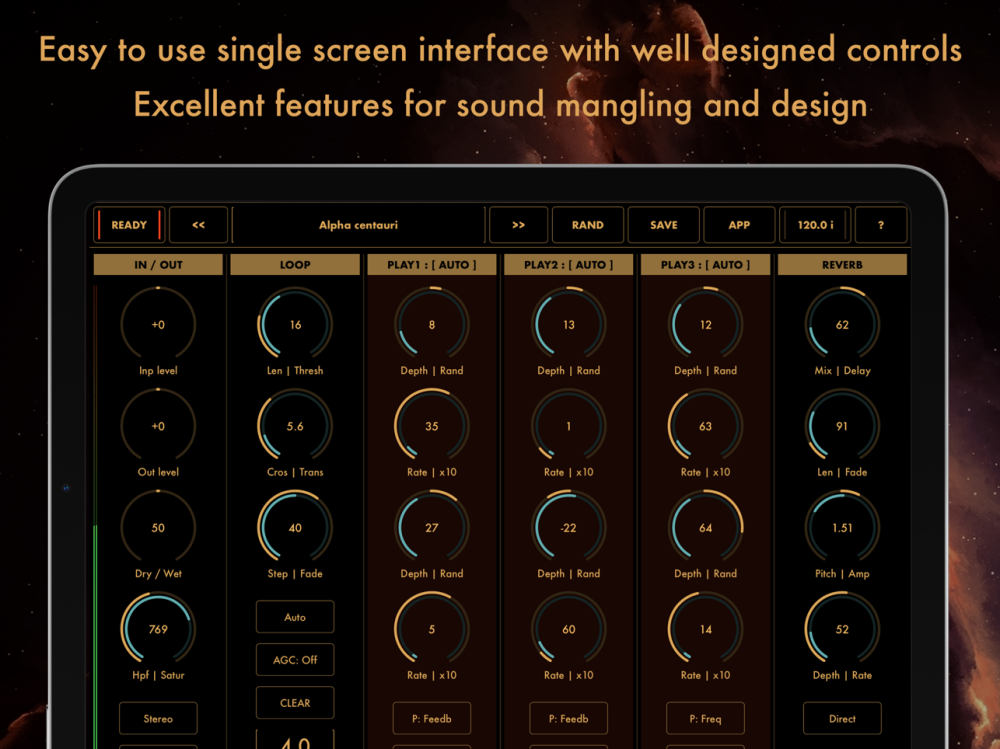Click Reverb Mix | Delay knob showing 62
Image resolution: width=1000 pixels, height=749 pixels.
coord(842,325)
